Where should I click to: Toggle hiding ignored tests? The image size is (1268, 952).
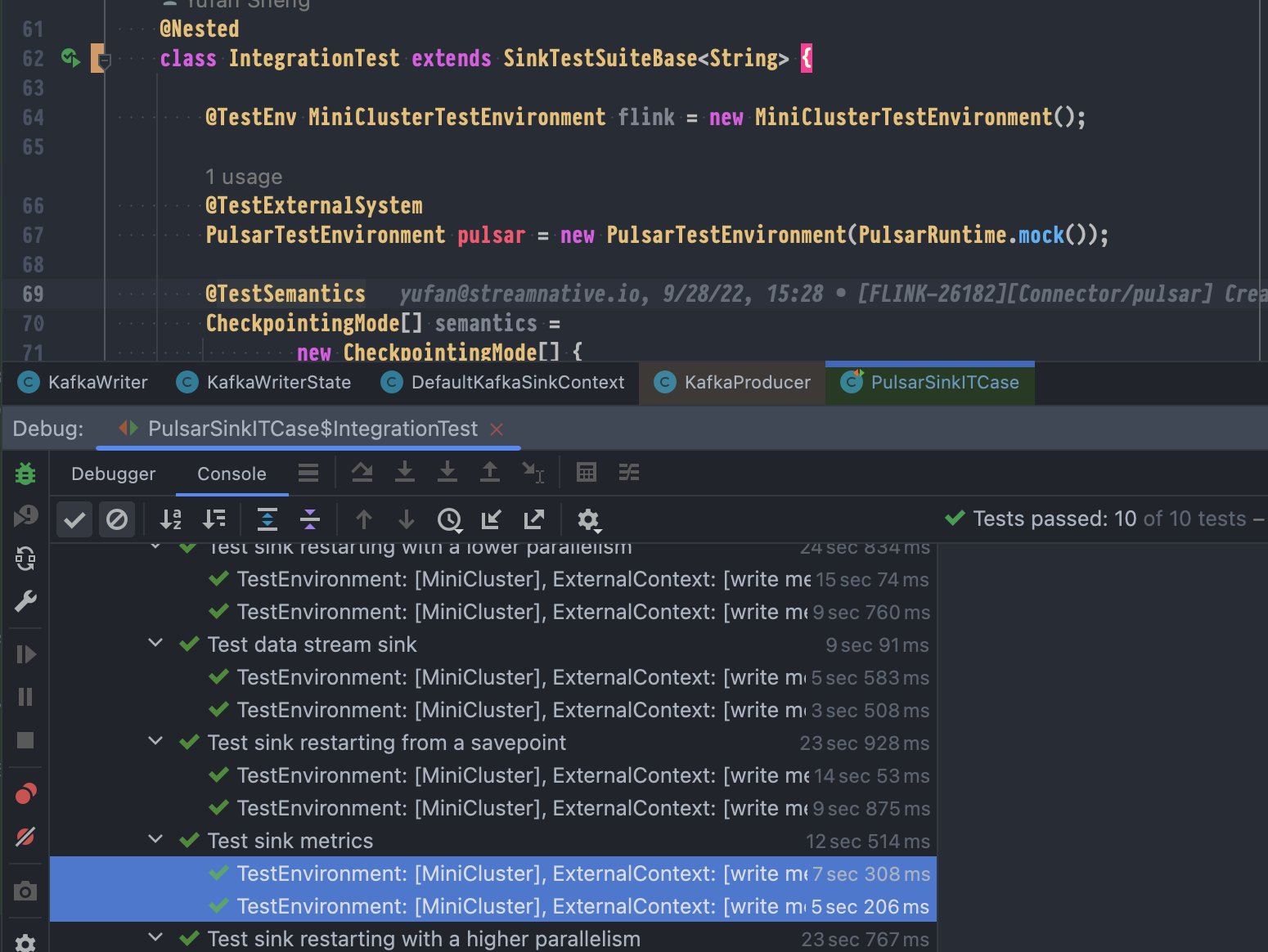(117, 519)
